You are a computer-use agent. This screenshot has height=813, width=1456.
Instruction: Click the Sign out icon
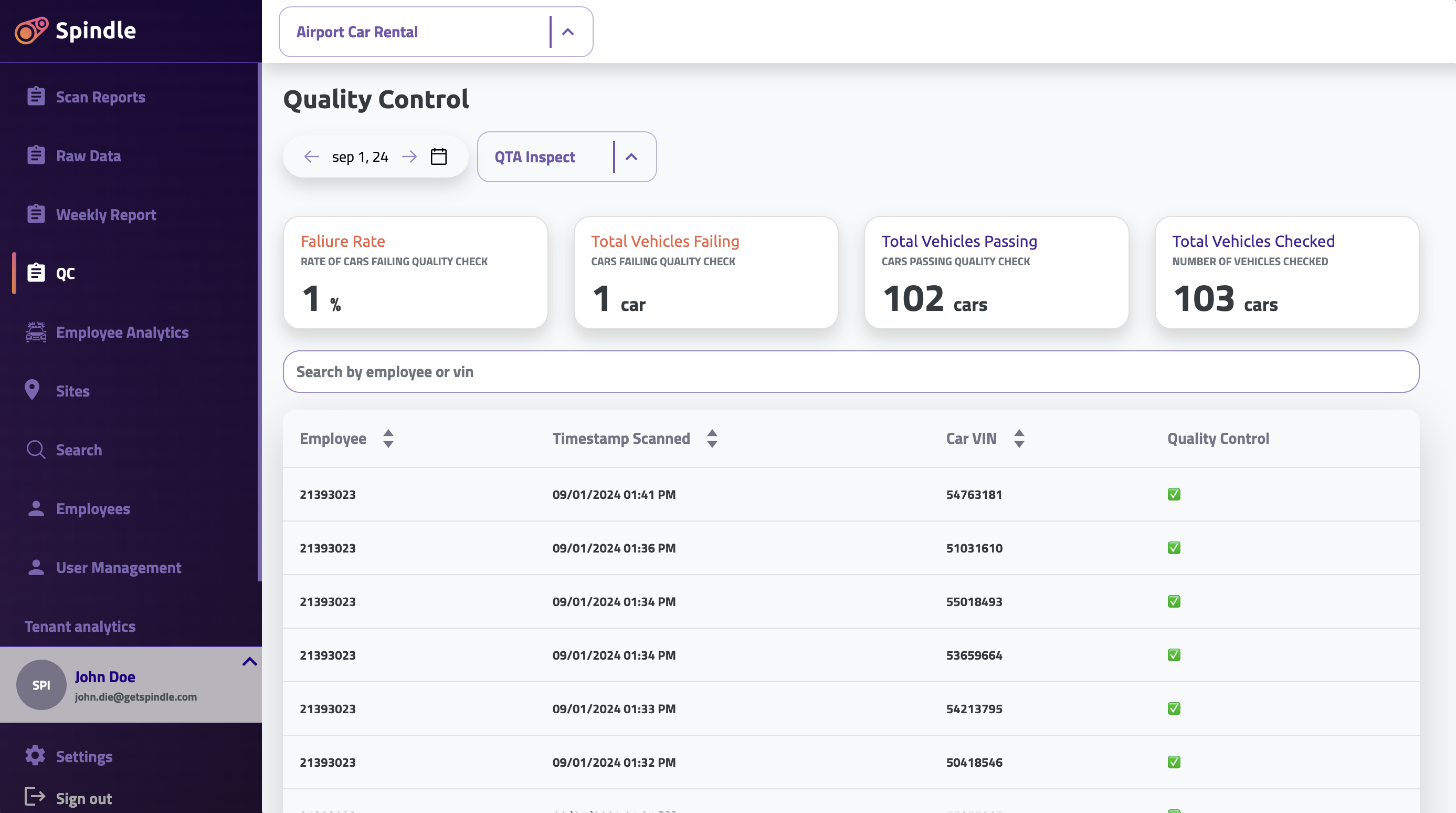coord(36,797)
